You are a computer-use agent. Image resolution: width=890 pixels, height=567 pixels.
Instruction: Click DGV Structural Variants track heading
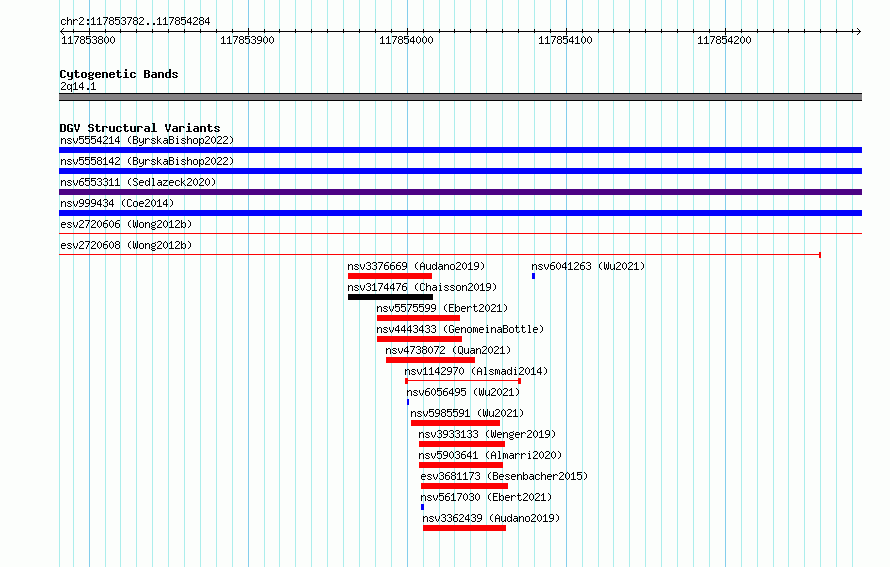click(x=140, y=128)
